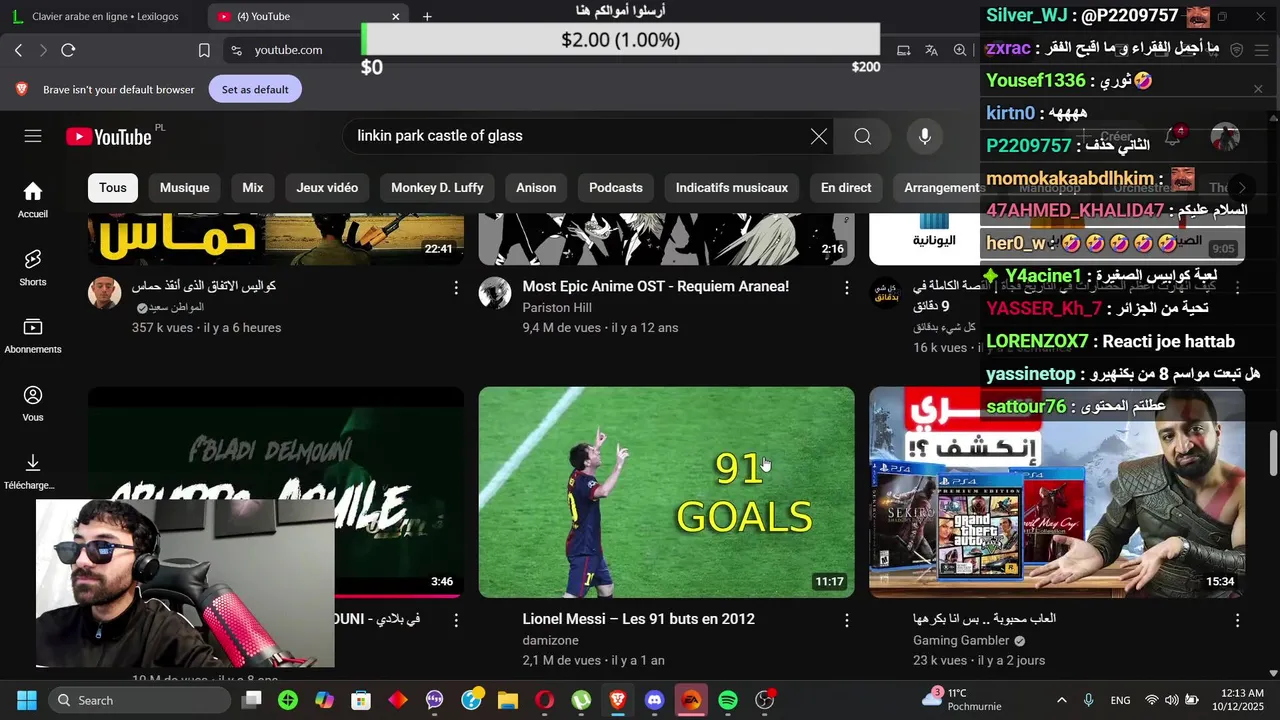The width and height of the screenshot is (1280, 720).
Task: Open the volume control in system tray
Action: click(1171, 700)
